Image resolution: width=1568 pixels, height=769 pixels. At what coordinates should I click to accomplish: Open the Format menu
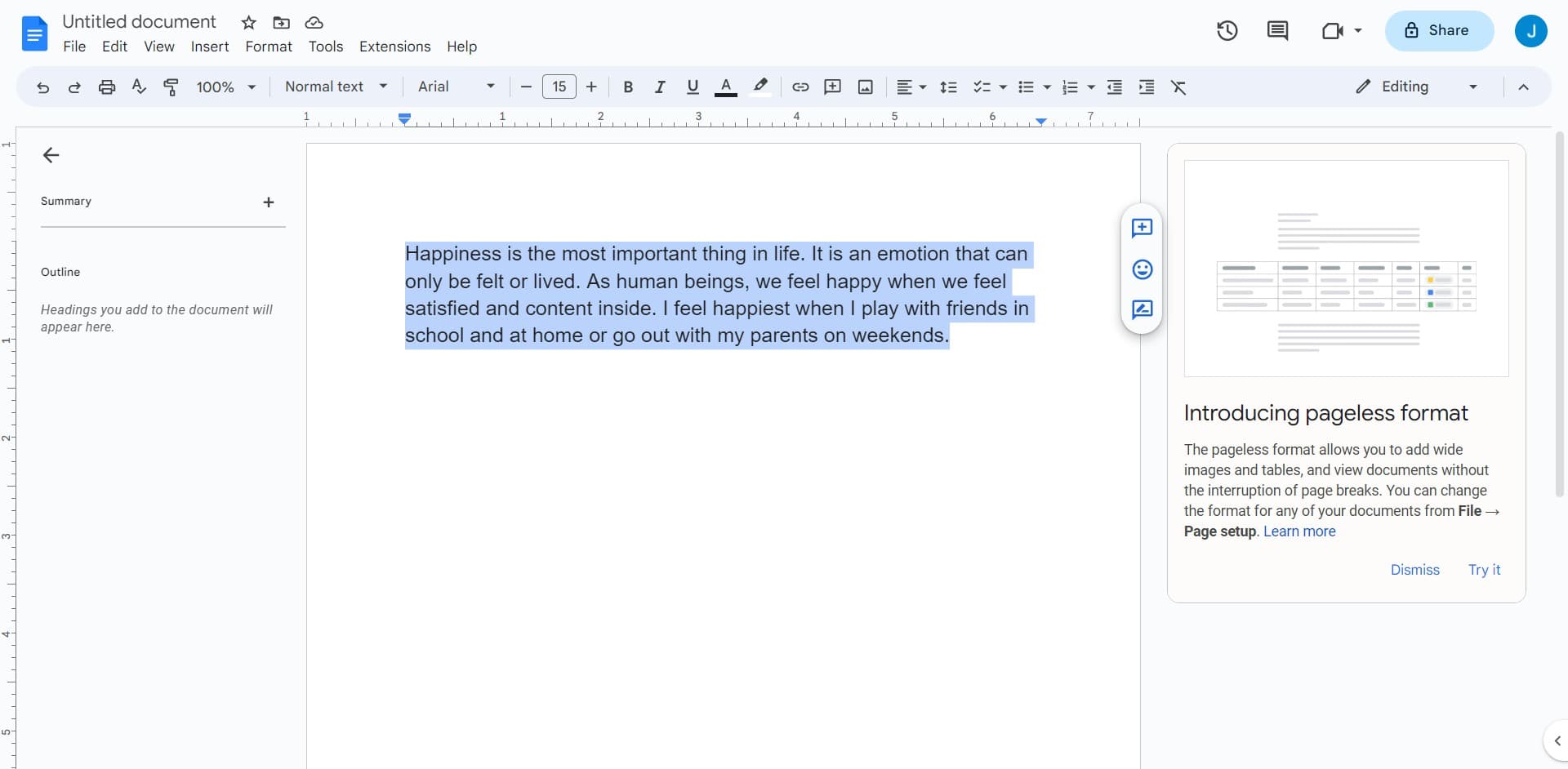click(268, 47)
